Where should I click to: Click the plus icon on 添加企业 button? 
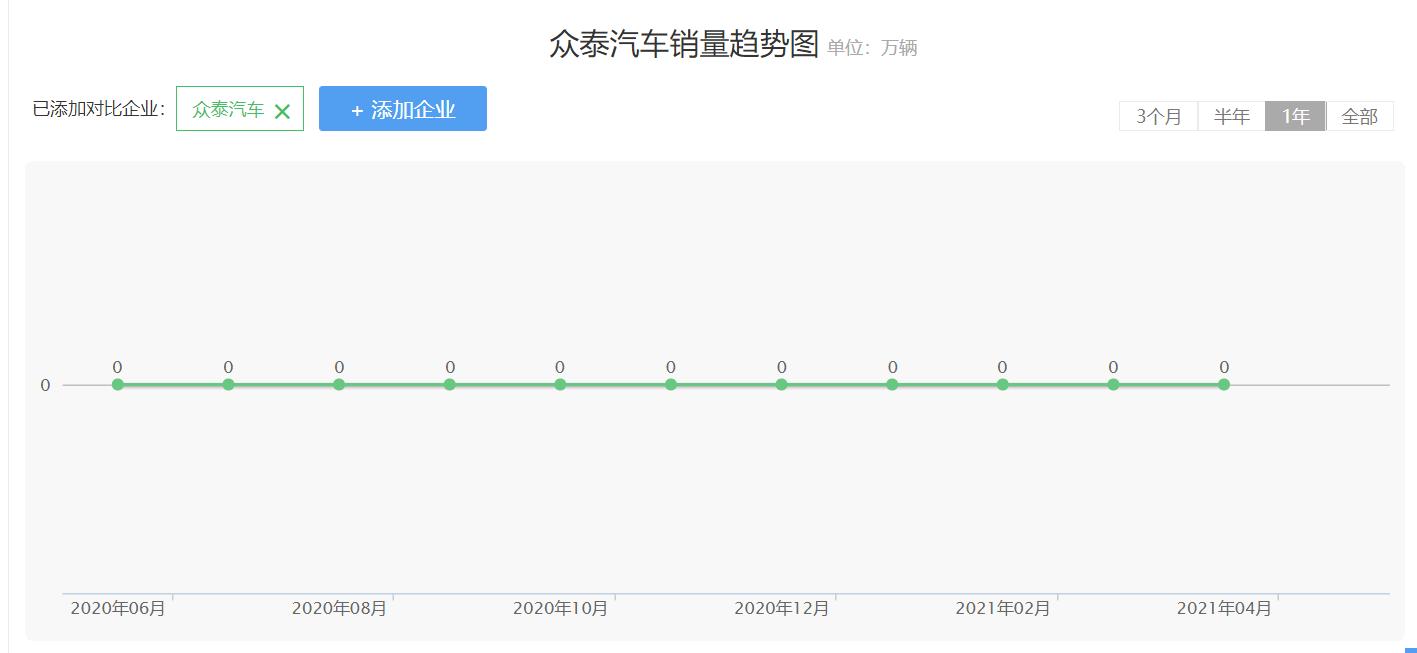coord(357,109)
